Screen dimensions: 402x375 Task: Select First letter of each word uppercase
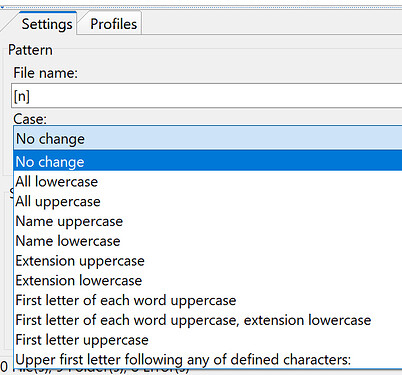[x=208, y=300]
